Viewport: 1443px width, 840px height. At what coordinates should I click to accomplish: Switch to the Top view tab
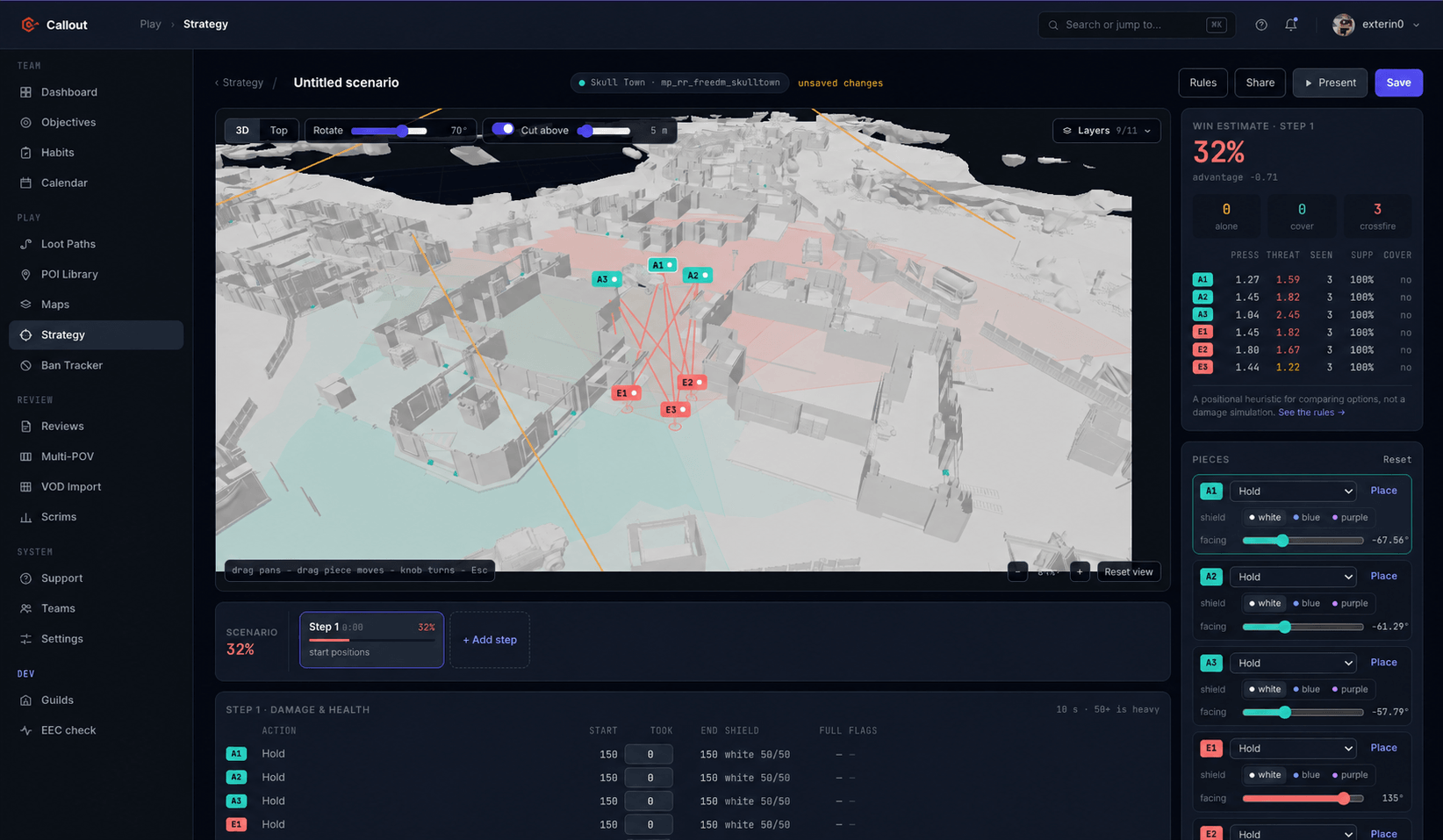coord(278,131)
